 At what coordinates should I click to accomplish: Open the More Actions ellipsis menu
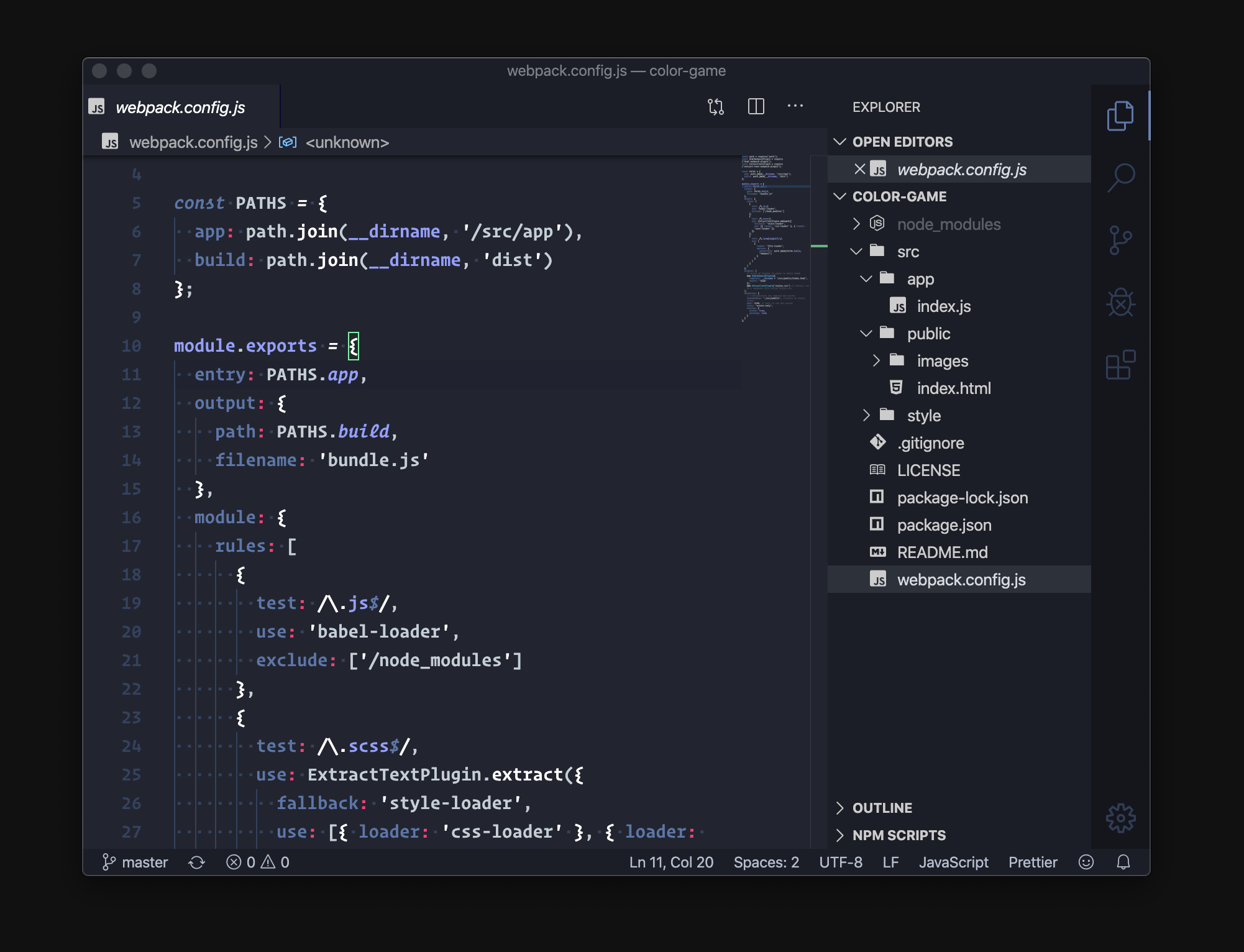(795, 106)
